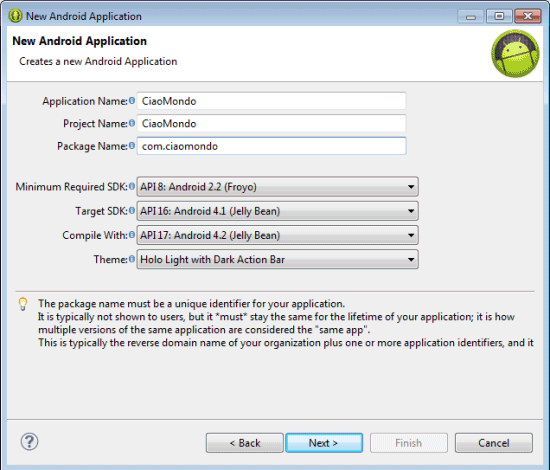Screen dimensions: 550x470
Task: Return with the Back button
Action: (244, 443)
